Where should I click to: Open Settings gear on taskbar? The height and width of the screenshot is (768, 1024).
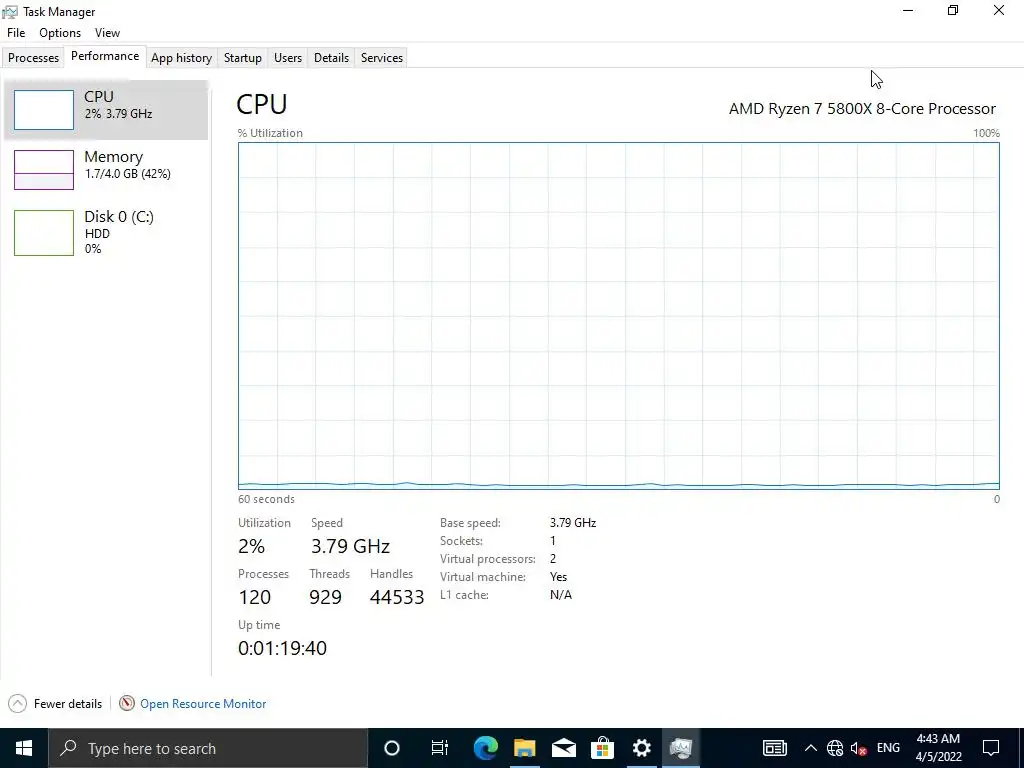point(641,748)
